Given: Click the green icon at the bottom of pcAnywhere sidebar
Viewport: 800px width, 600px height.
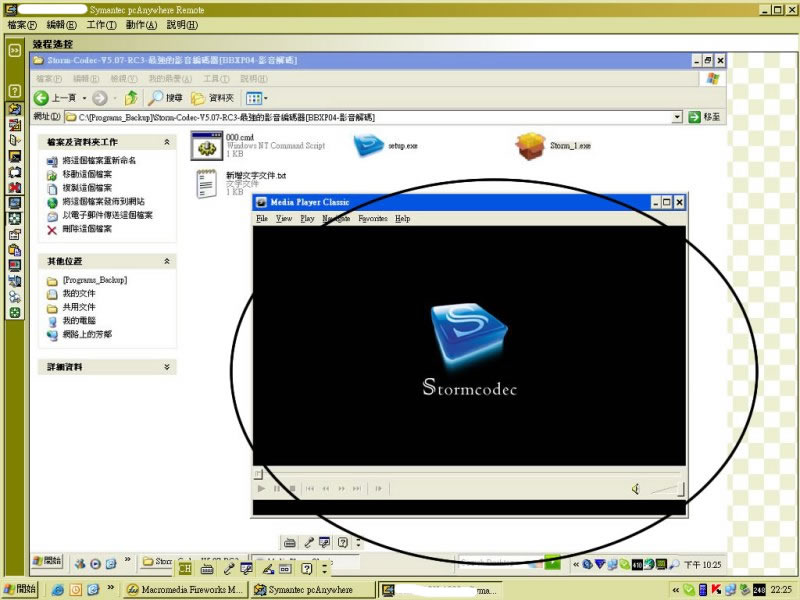Looking at the screenshot, I should pos(14,313).
